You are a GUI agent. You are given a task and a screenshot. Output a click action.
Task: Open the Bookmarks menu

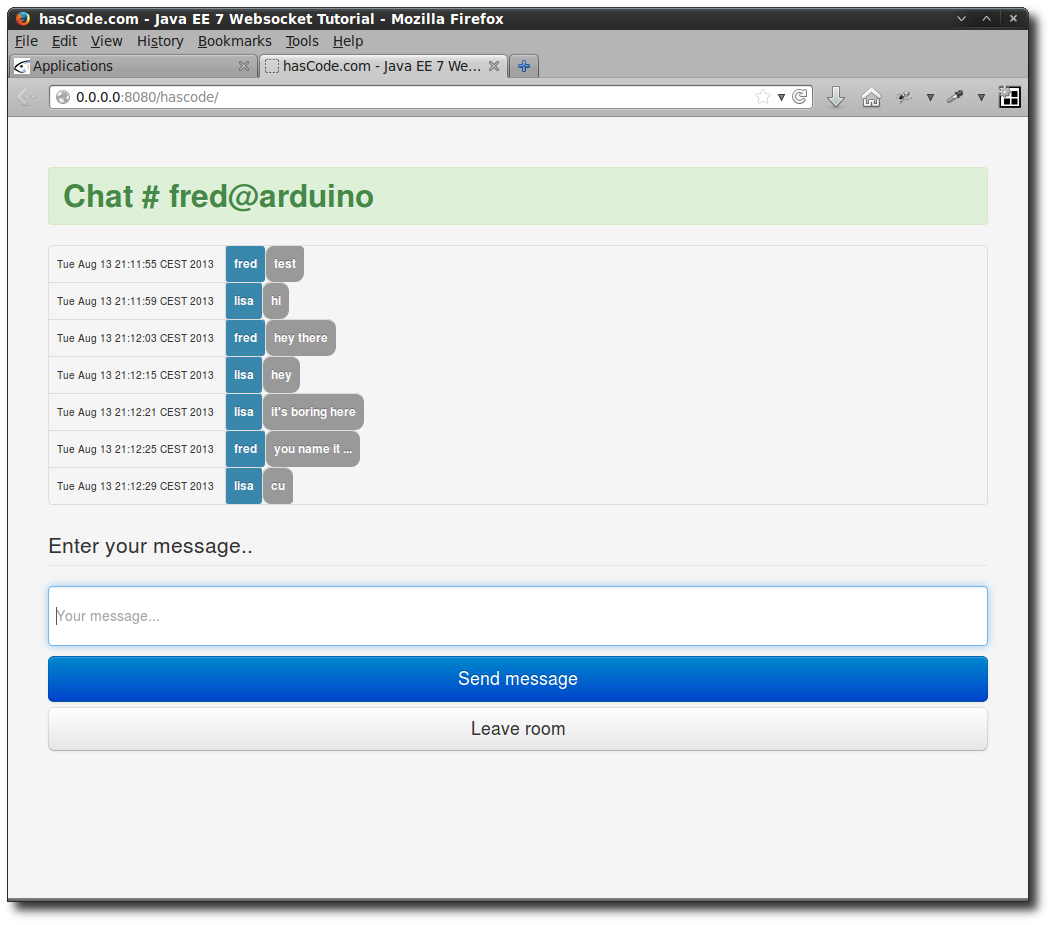click(234, 41)
